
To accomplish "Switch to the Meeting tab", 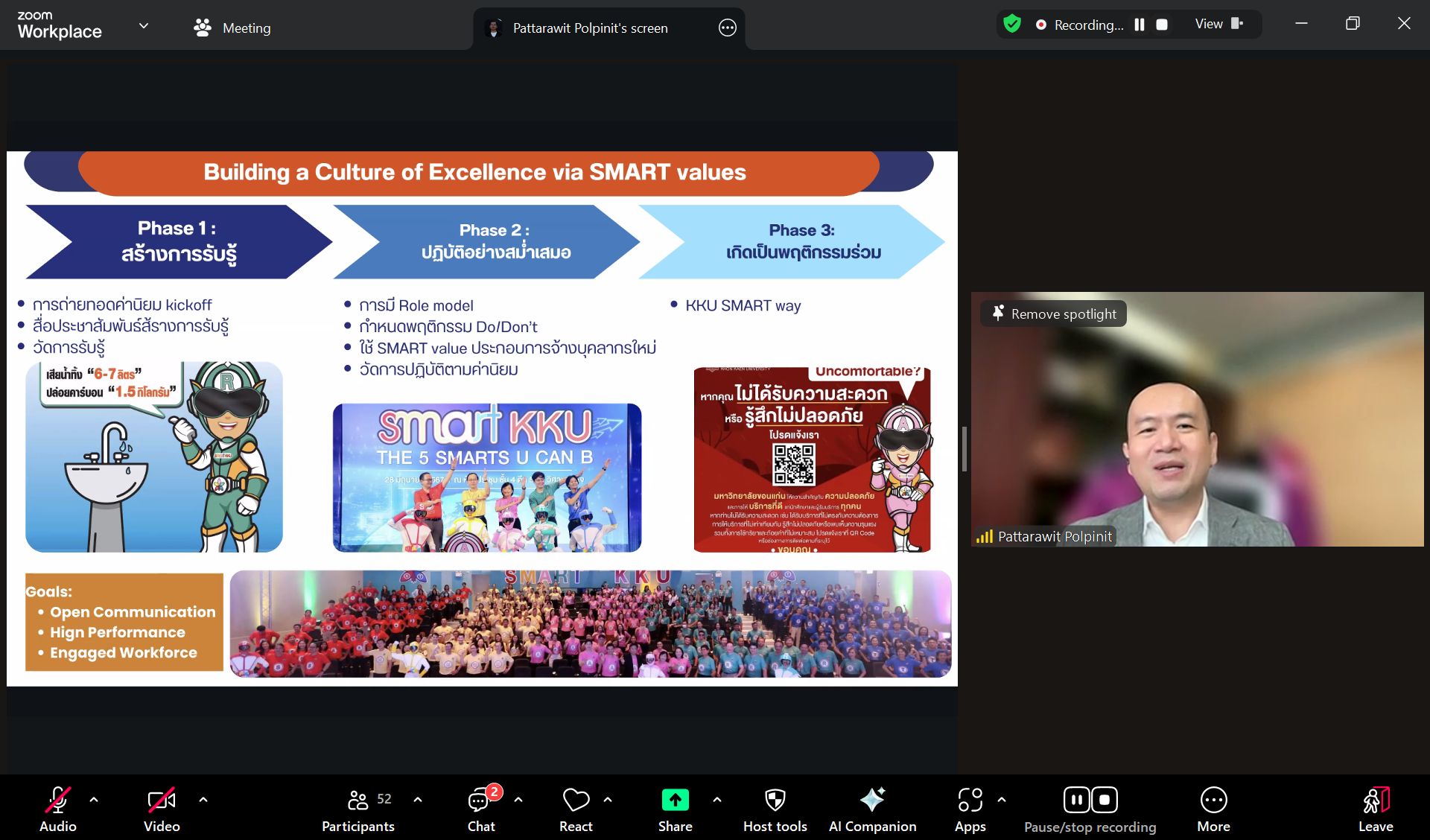I will tap(232, 28).
